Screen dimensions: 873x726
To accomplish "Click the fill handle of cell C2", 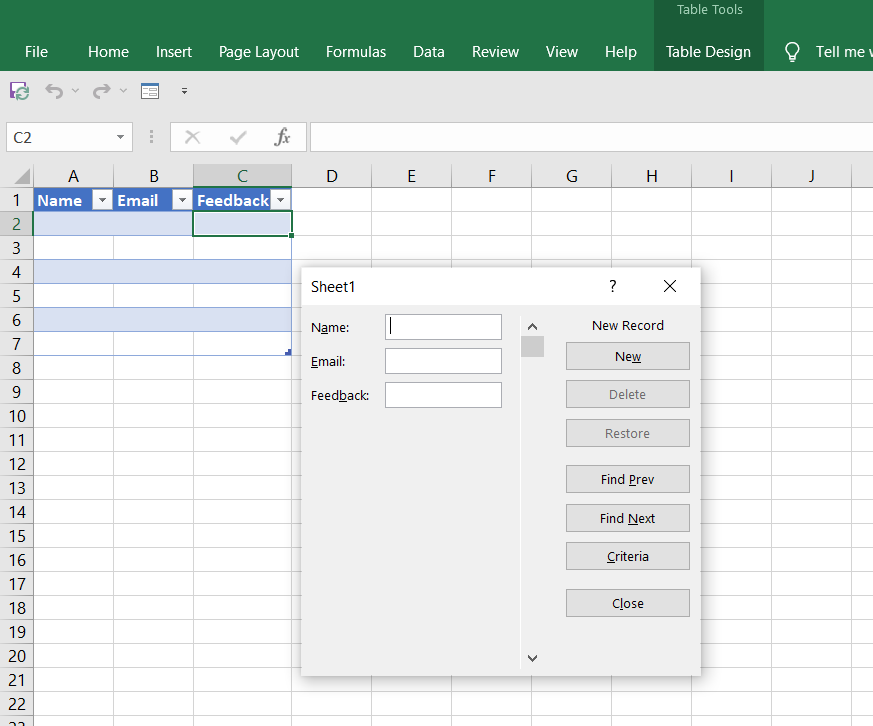I will coord(291,236).
